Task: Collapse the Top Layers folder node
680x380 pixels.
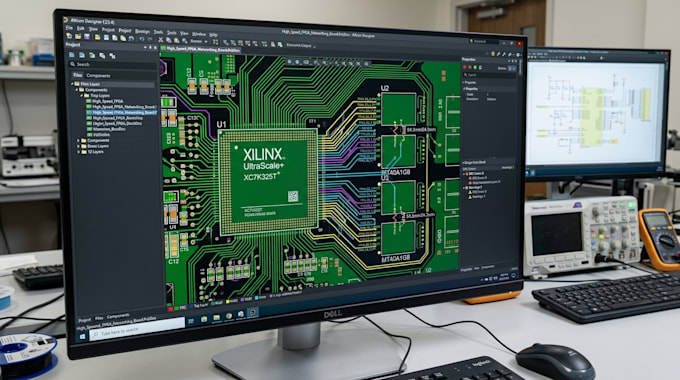Action: (x=82, y=95)
